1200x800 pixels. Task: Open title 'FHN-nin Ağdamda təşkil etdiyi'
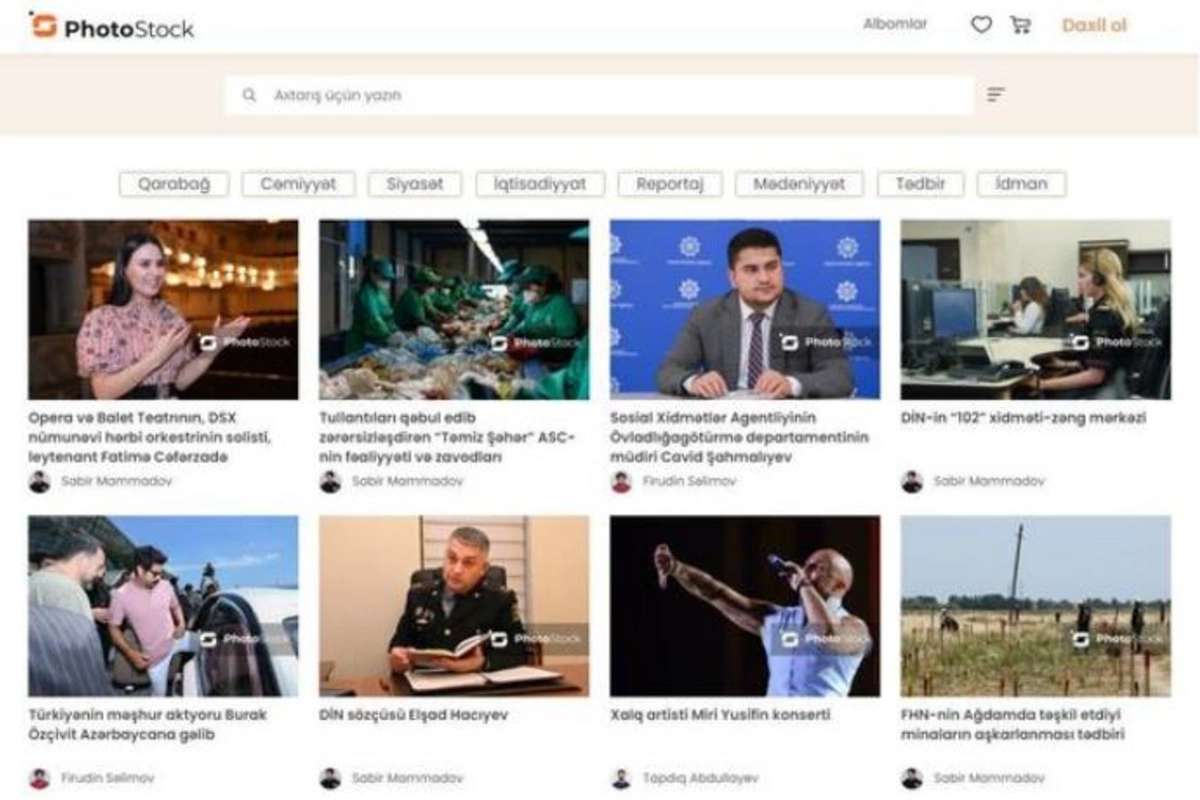pyautogui.click(x=1014, y=725)
